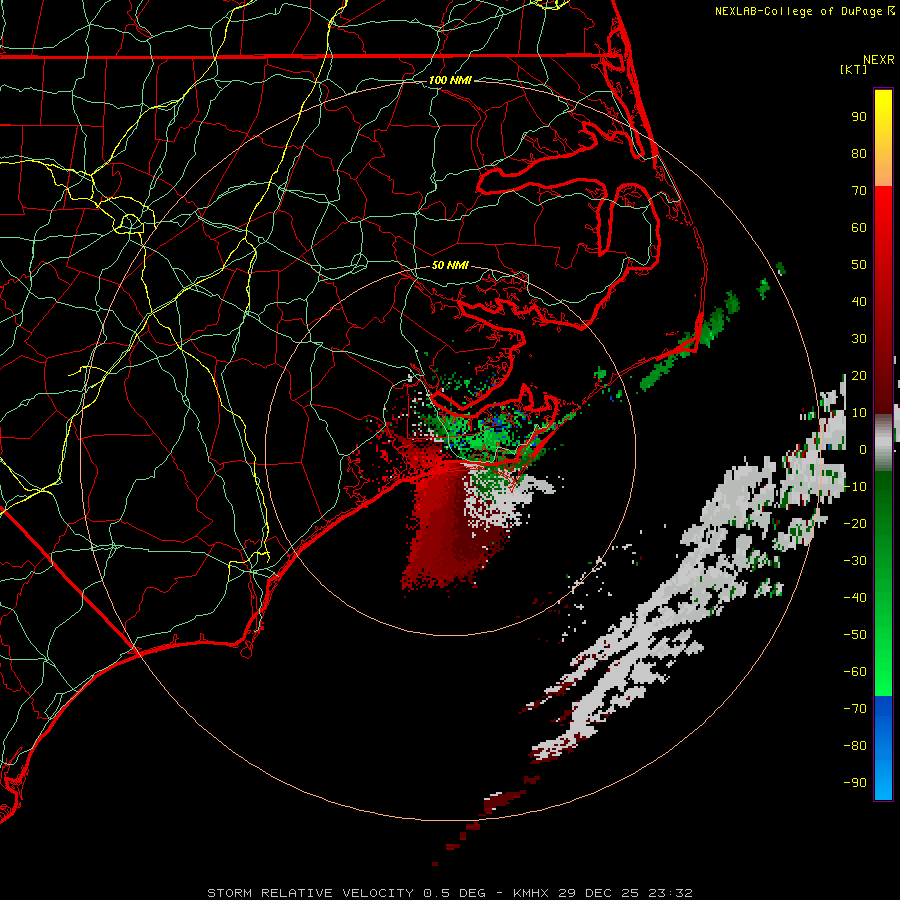
Task: Click the -20 scale value
Action: coord(855,524)
